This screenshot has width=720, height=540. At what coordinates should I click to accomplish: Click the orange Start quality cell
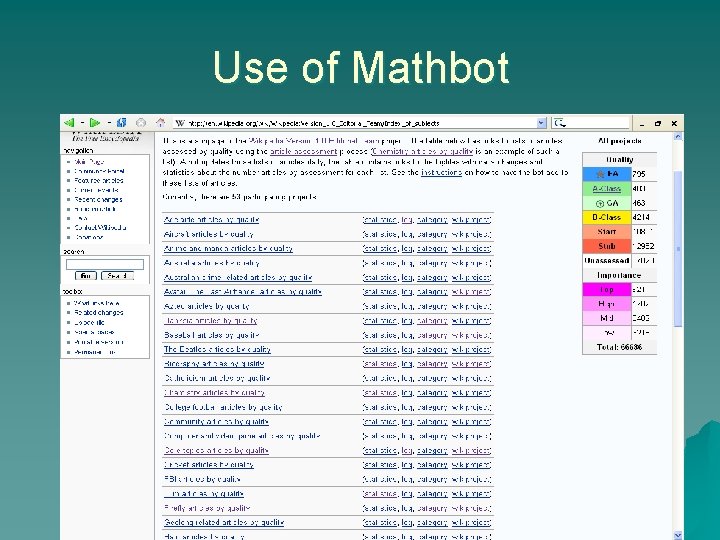[607, 232]
